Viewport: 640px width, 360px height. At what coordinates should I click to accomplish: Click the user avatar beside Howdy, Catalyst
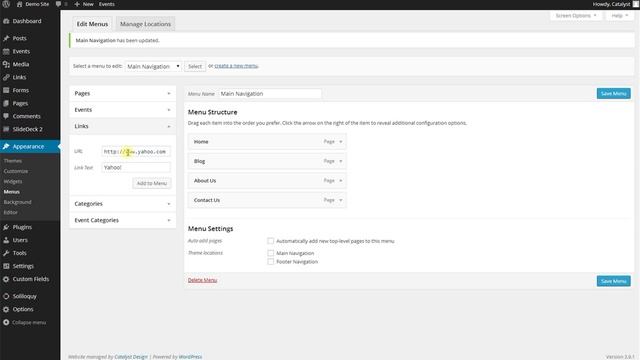[636, 4]
